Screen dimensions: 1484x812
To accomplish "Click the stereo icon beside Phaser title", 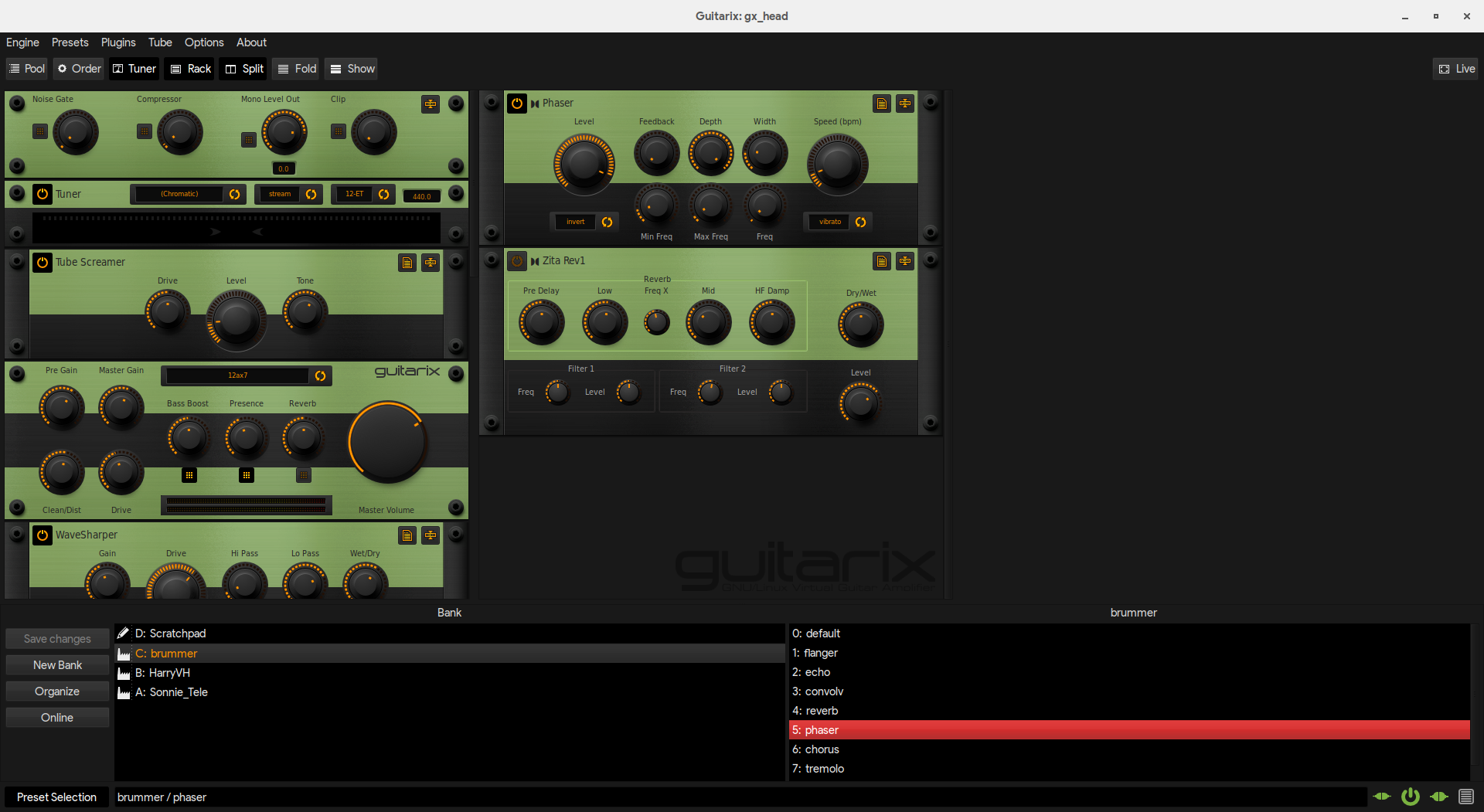I will [x=535, y=104].
